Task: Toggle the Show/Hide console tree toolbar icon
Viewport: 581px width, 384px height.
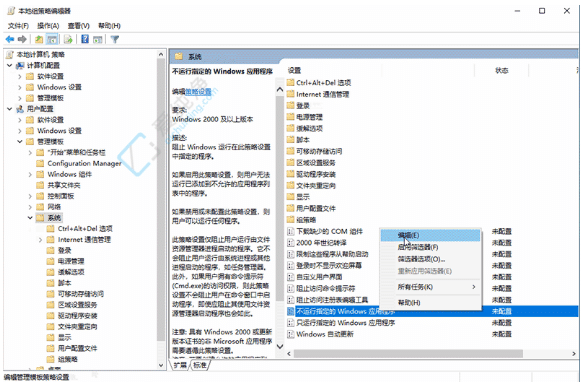Action: pyautogui.click(x=52, y=39)
